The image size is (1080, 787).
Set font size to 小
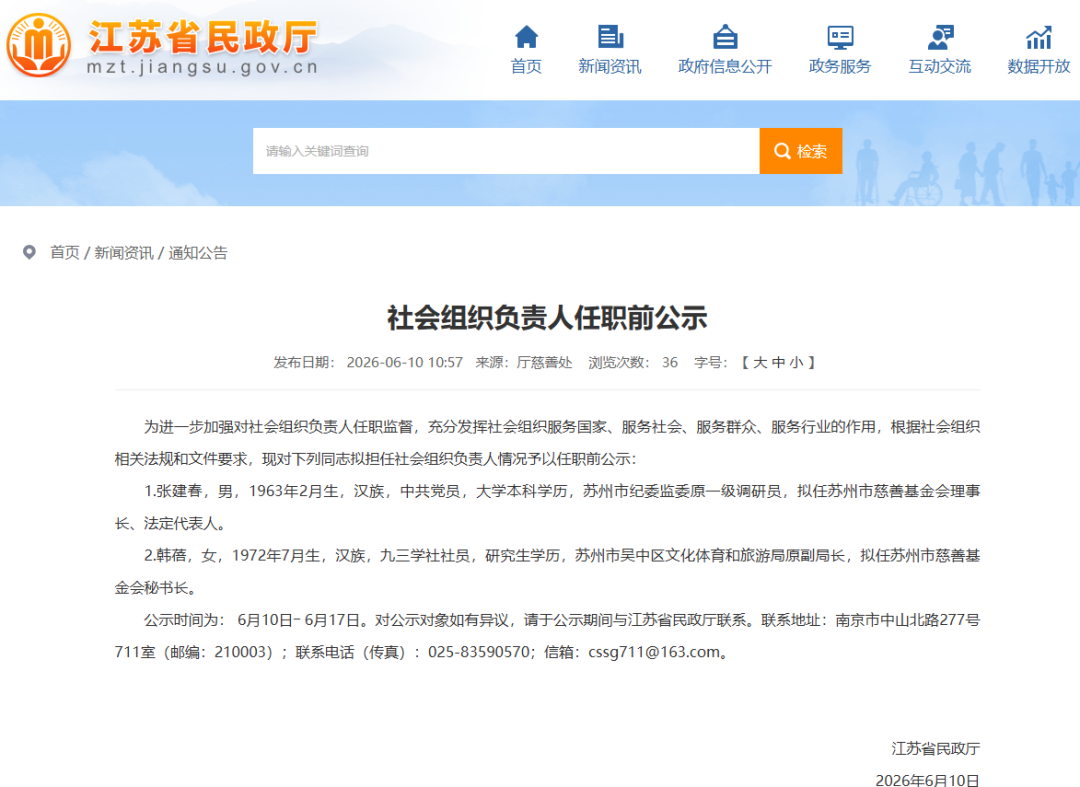coord(797,362)
